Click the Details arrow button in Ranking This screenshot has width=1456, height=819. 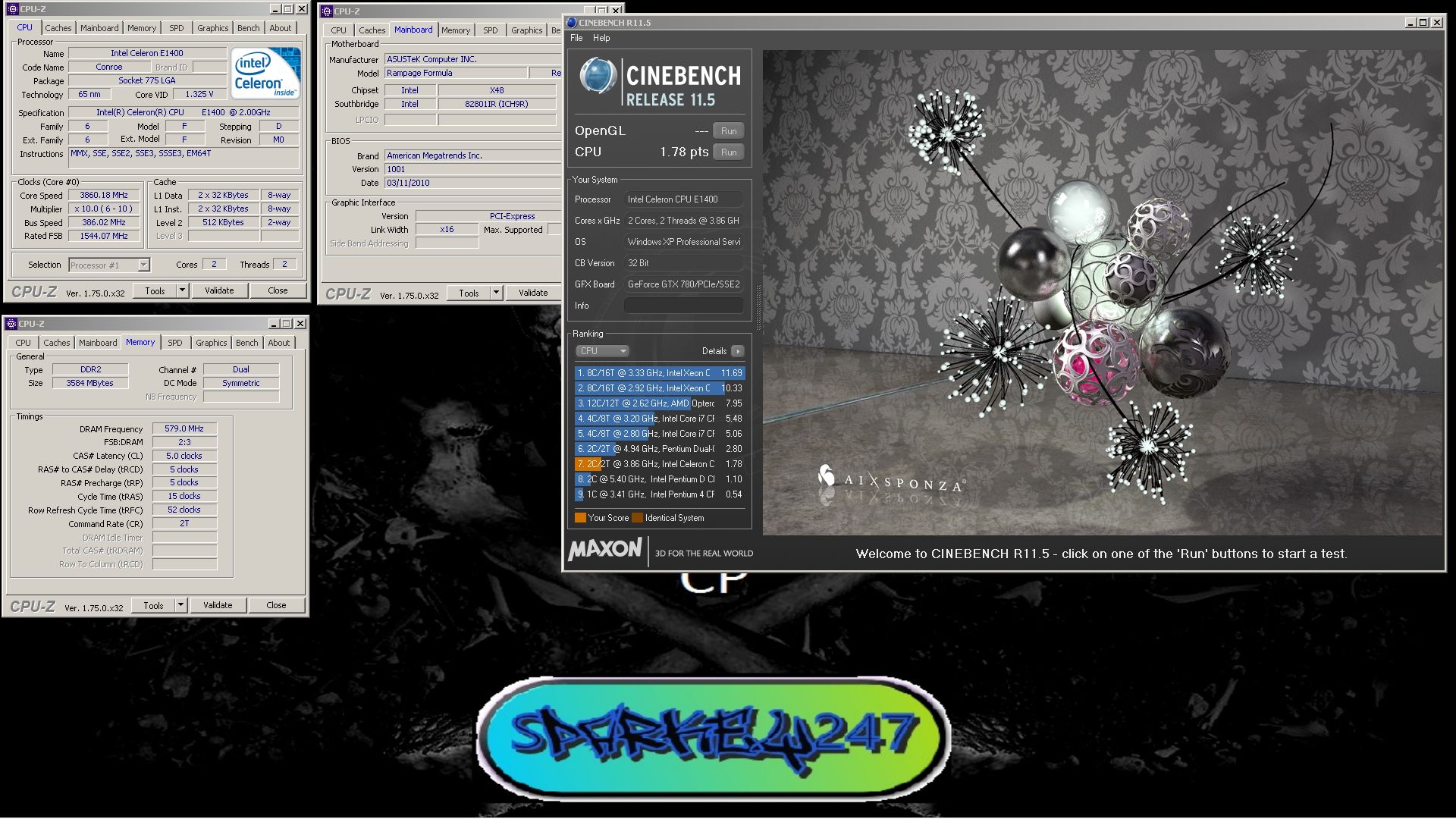click(737, 351)
